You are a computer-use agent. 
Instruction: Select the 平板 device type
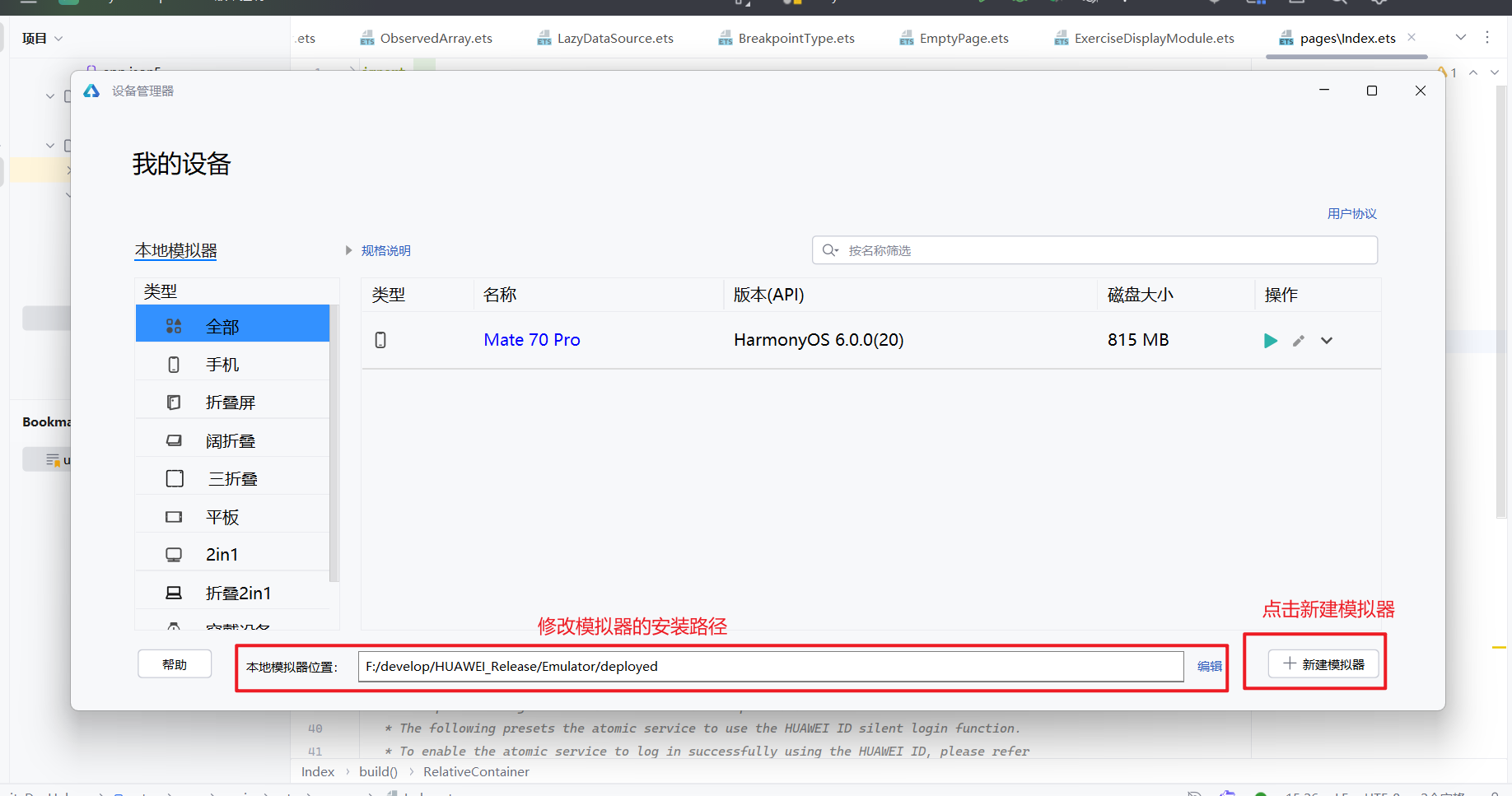click(x=232, y=517)
